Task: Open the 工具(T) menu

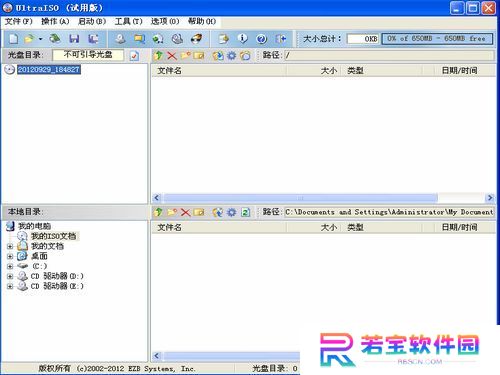Action: 128,21
